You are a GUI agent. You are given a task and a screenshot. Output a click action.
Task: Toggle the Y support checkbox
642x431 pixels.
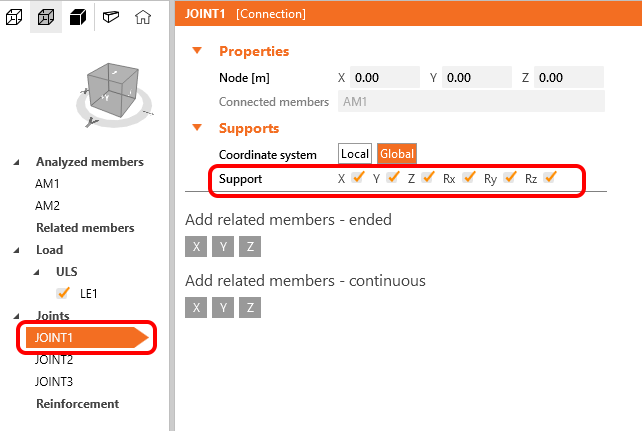[393, 178]
